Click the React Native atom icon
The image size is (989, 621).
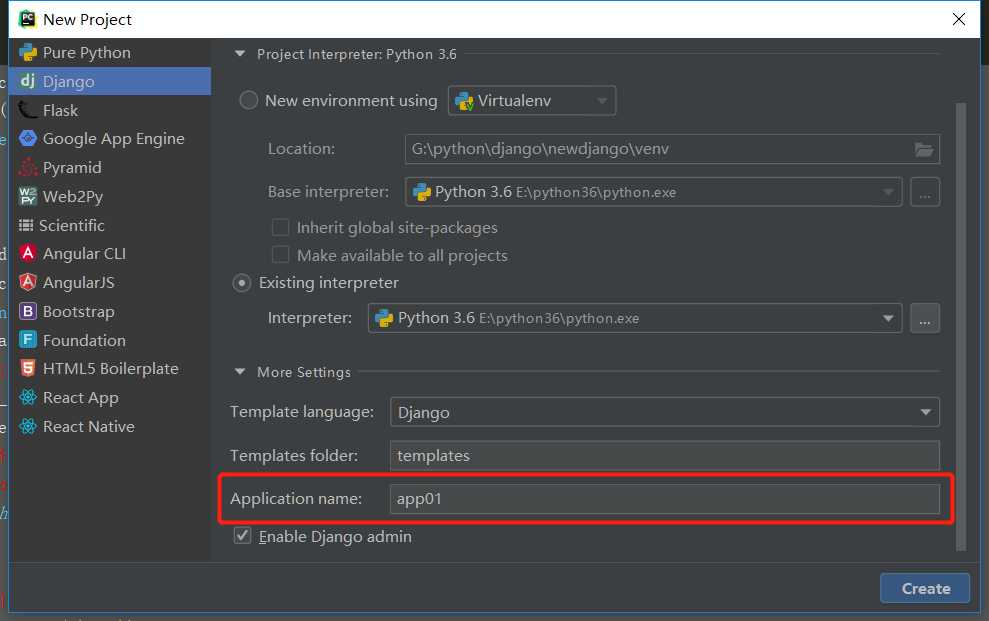[x=28, y=426]
